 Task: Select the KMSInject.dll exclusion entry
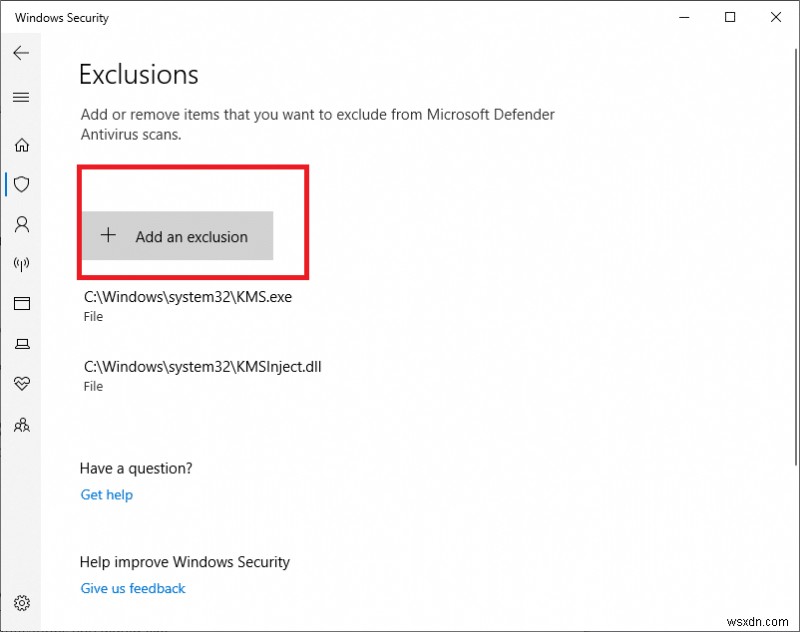click(203, 375)
